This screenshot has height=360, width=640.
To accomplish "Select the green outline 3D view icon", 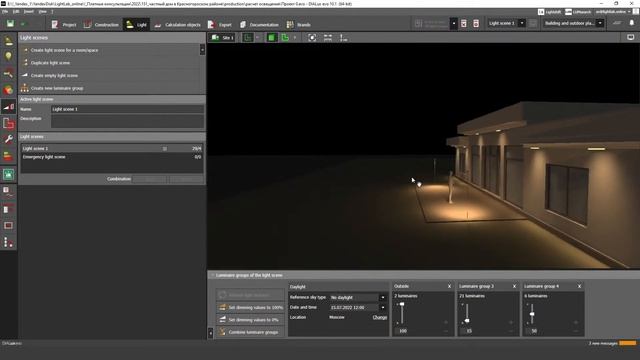I will [x=285, y=38].
